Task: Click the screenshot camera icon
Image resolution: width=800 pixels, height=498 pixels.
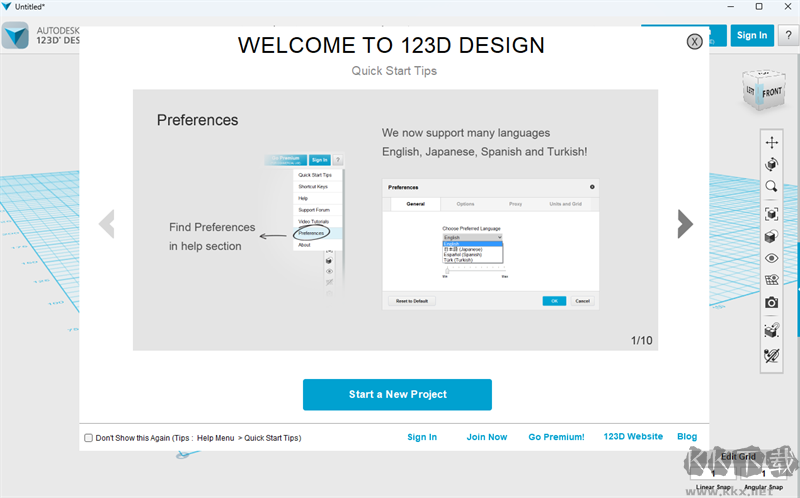Action: tap(771, 303)
